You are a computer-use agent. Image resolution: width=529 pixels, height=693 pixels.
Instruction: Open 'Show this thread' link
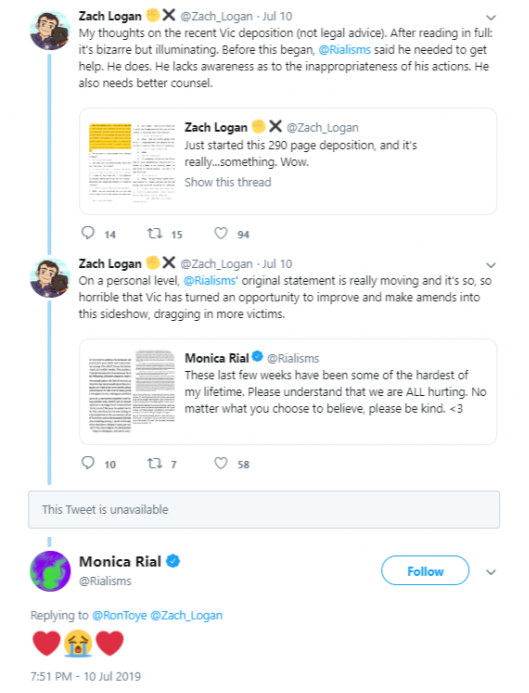pyautogui.click(x=228, y=182)
